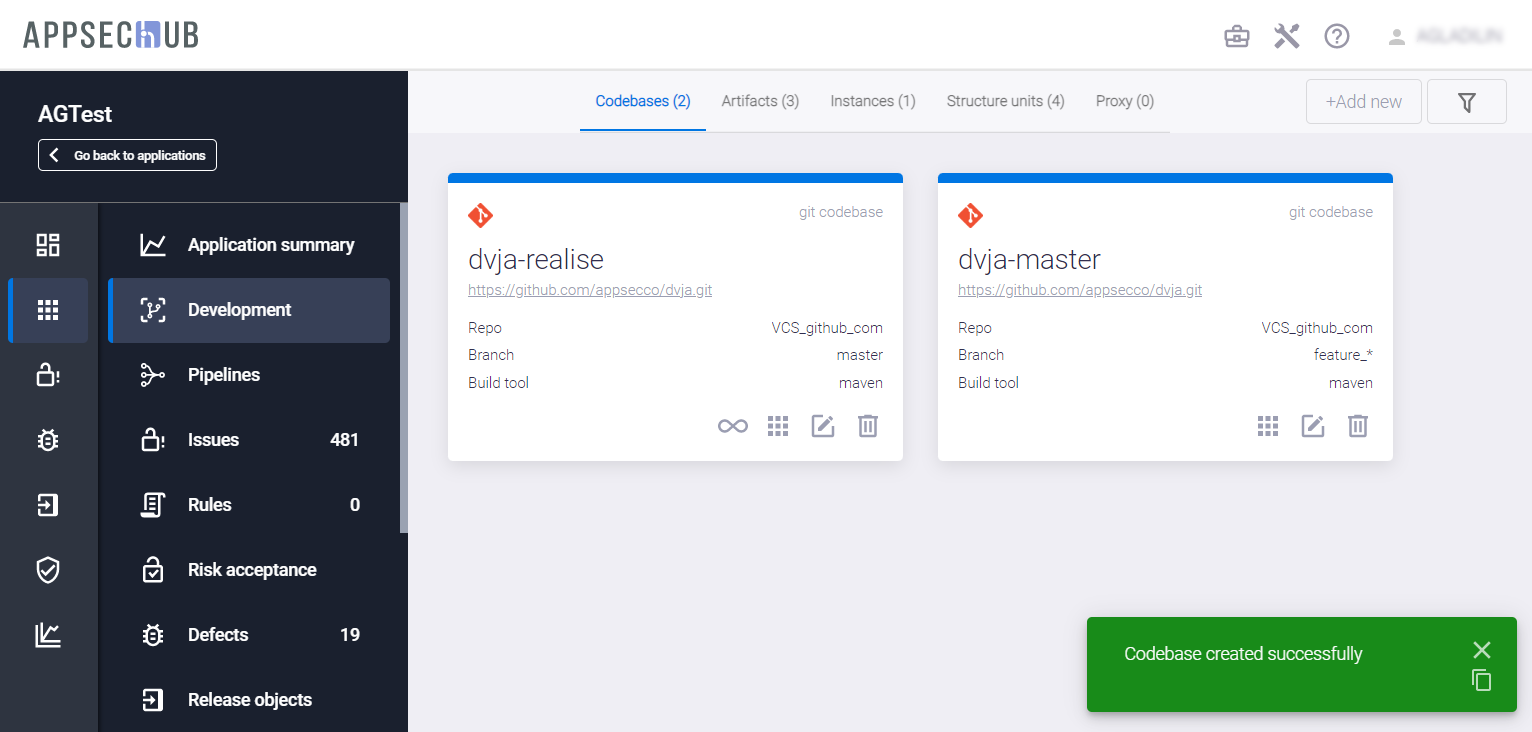The width and height of the screenshot is (1532, 732).
Task: Go back to applications
Action: tap(128, 156)
